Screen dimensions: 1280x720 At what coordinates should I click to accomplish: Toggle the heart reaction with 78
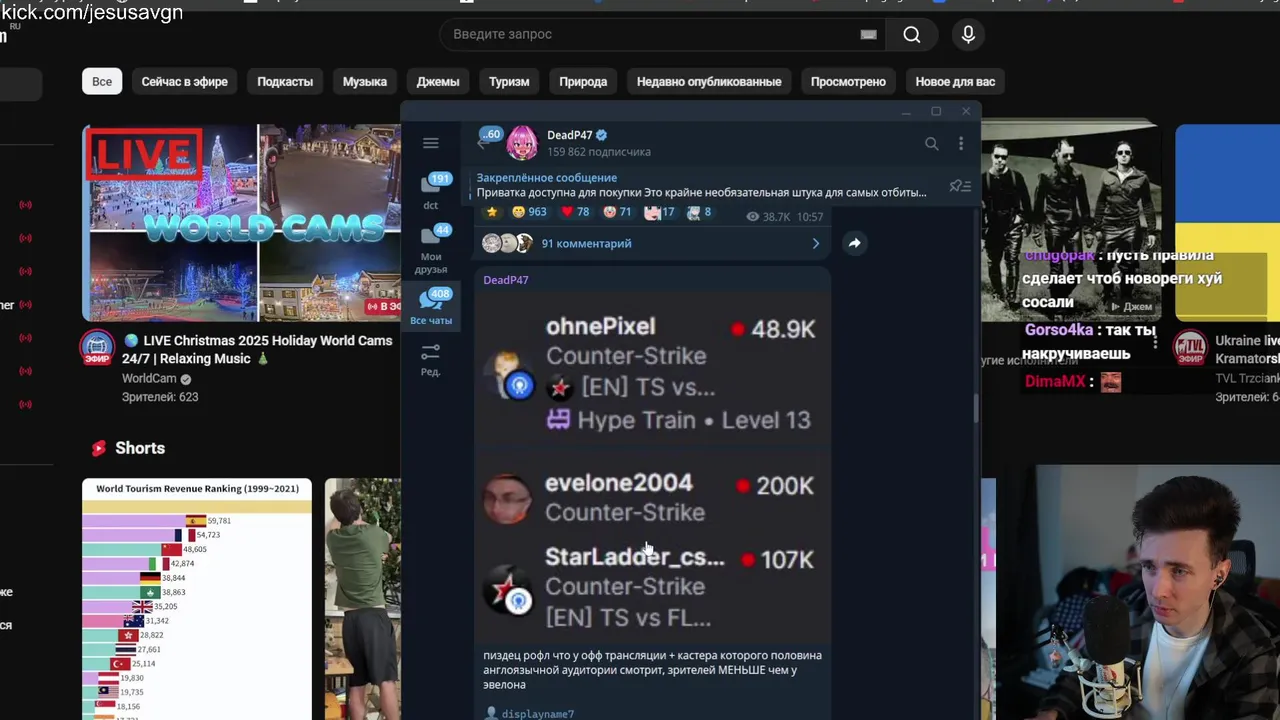(575, 212)
